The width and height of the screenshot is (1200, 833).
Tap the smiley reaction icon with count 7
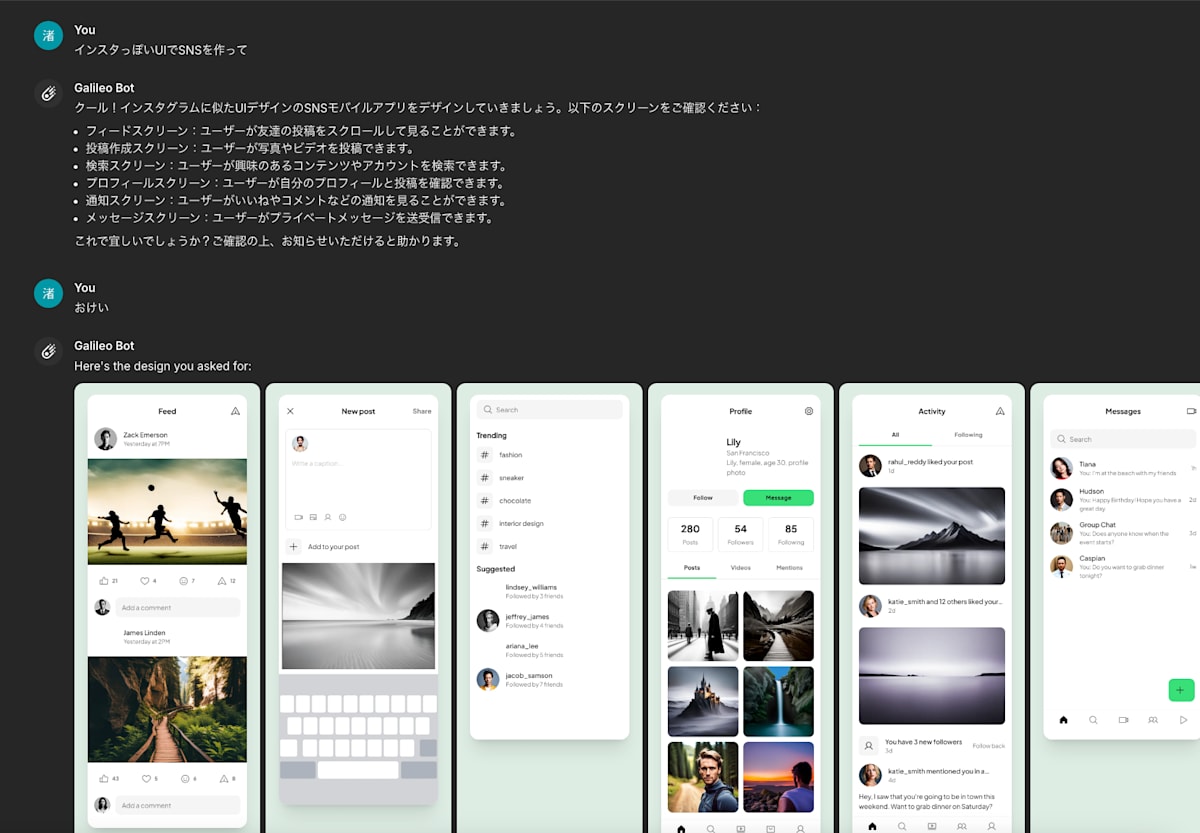pos(183,580)
